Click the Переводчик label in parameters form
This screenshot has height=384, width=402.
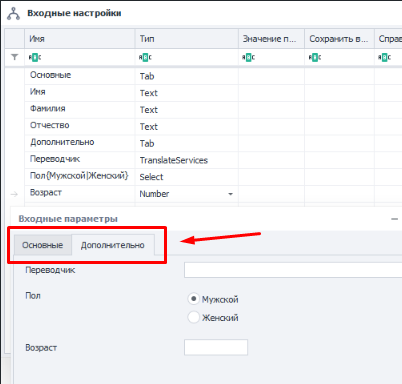(50, 270)
